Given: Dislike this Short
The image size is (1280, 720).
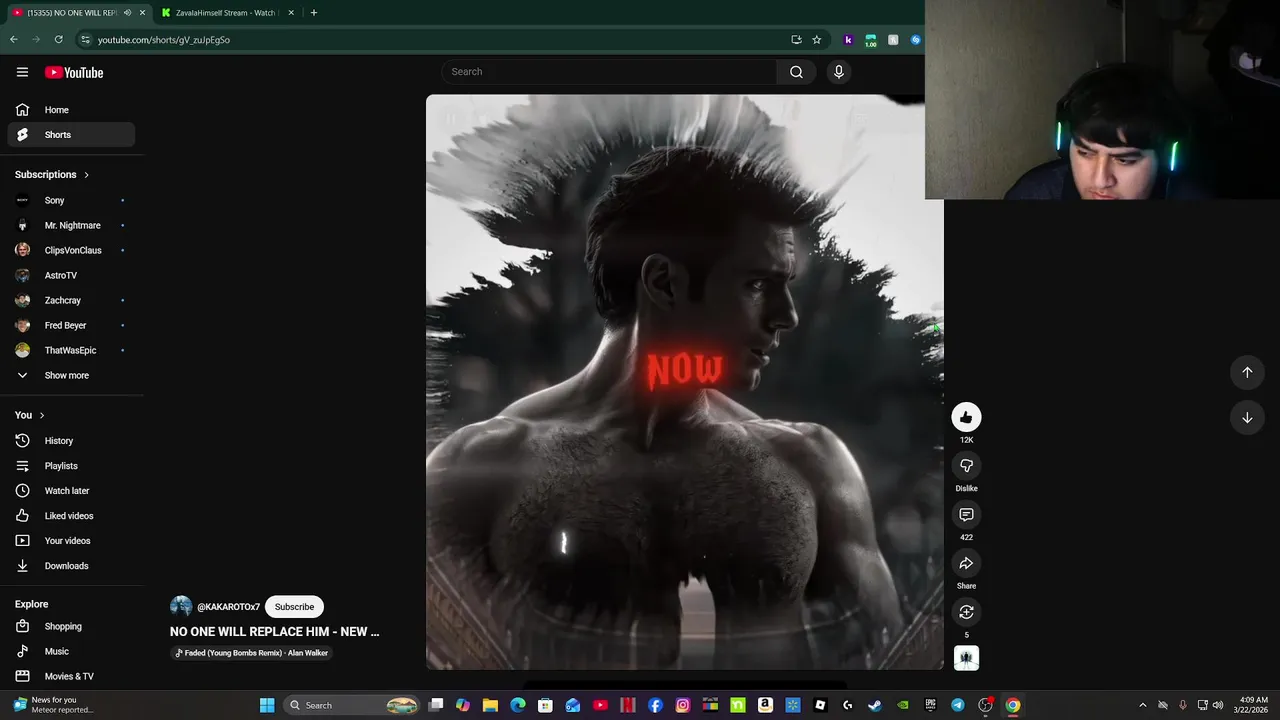Looking at the screenshot, I should pos(966,466).
